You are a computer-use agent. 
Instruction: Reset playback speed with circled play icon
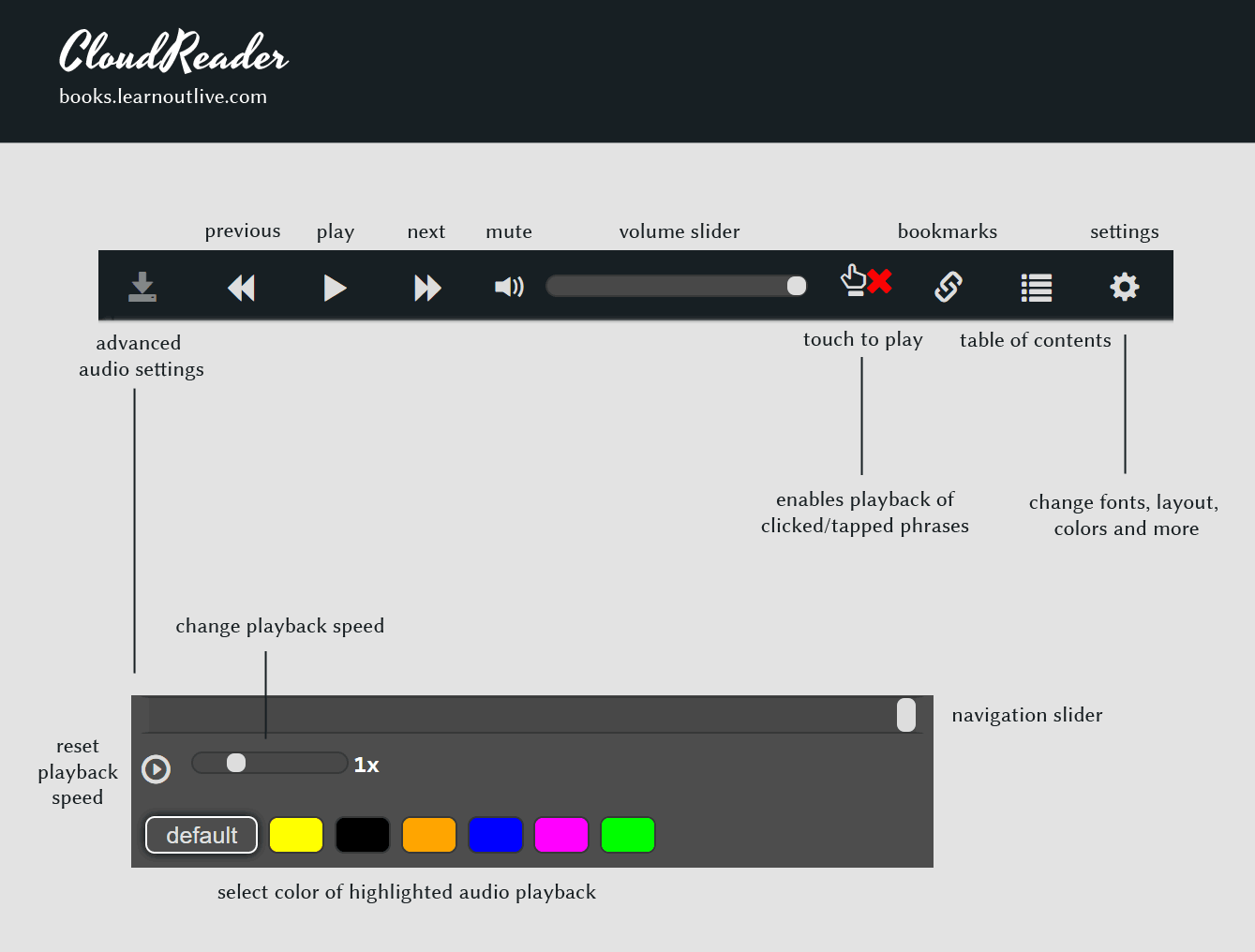tap(156, 769)
